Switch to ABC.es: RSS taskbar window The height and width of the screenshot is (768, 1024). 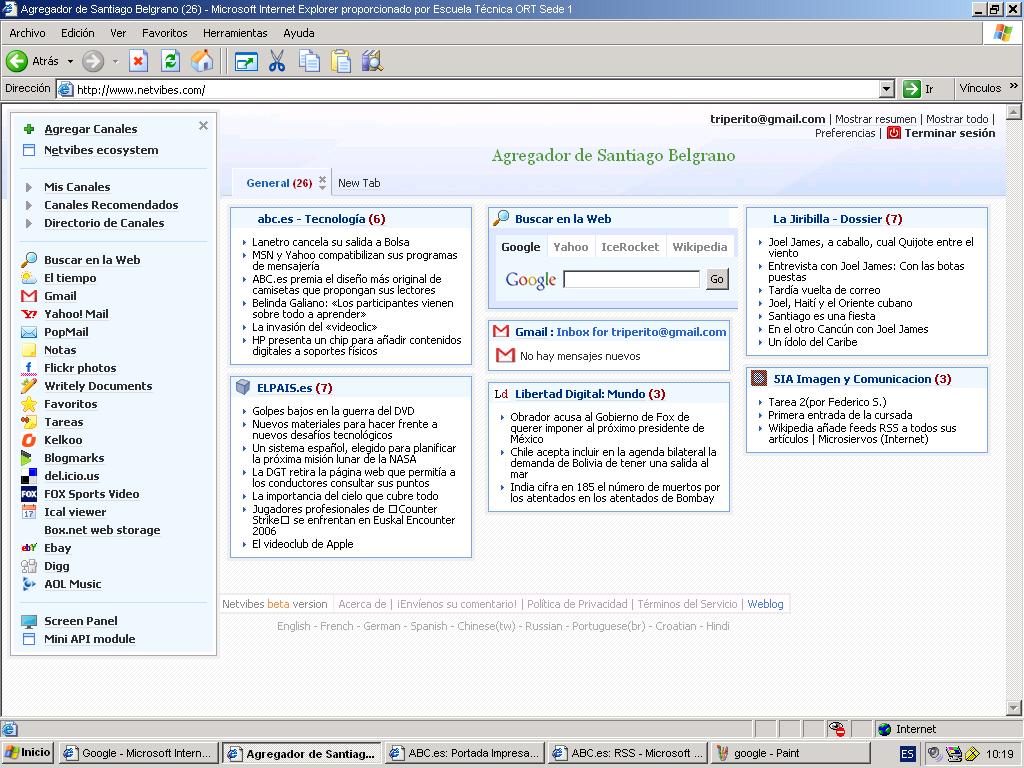click(628, 753)
